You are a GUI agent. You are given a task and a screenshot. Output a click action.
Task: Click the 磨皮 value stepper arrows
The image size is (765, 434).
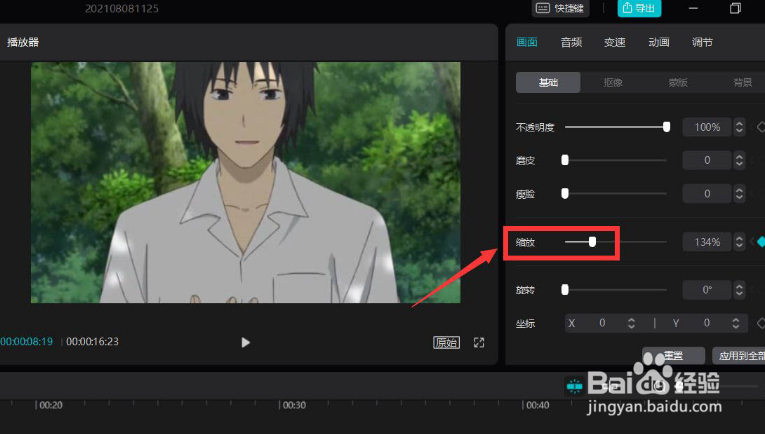coord(739,160)
